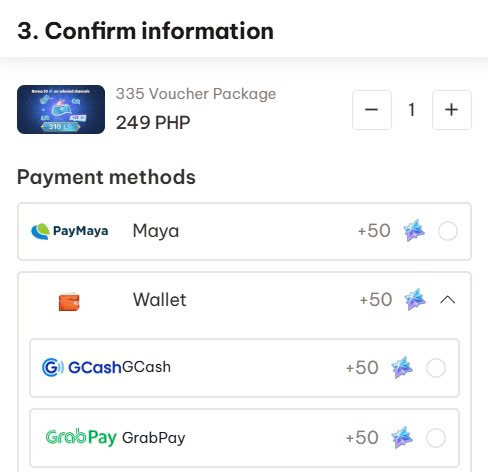This screenshot has height=472, width=488.
Task: Click the Maya payment option label
Action: [156, 231]
